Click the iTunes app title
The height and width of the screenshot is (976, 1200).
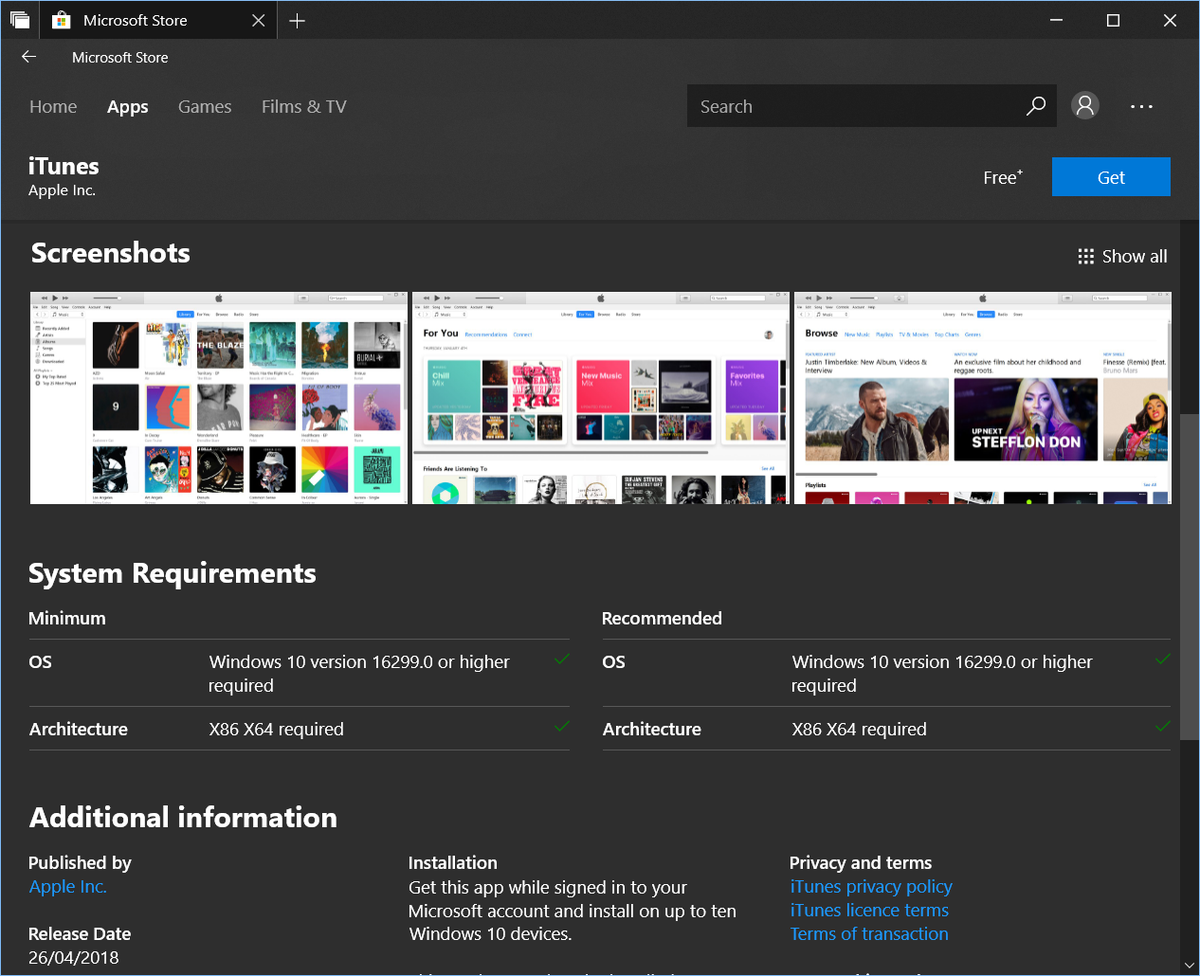(64, 166)
